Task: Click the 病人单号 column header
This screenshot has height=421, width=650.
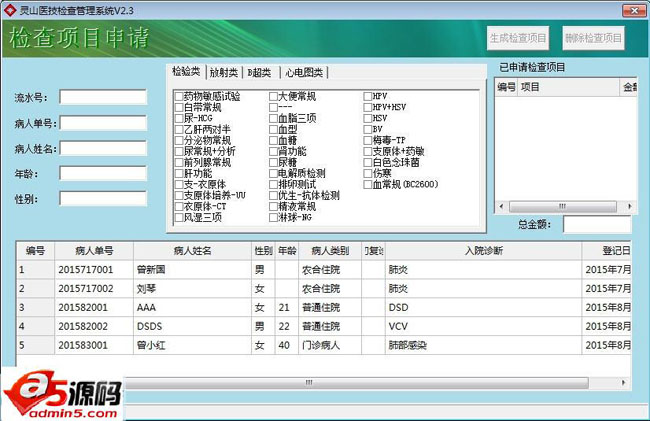Action: 94,251
